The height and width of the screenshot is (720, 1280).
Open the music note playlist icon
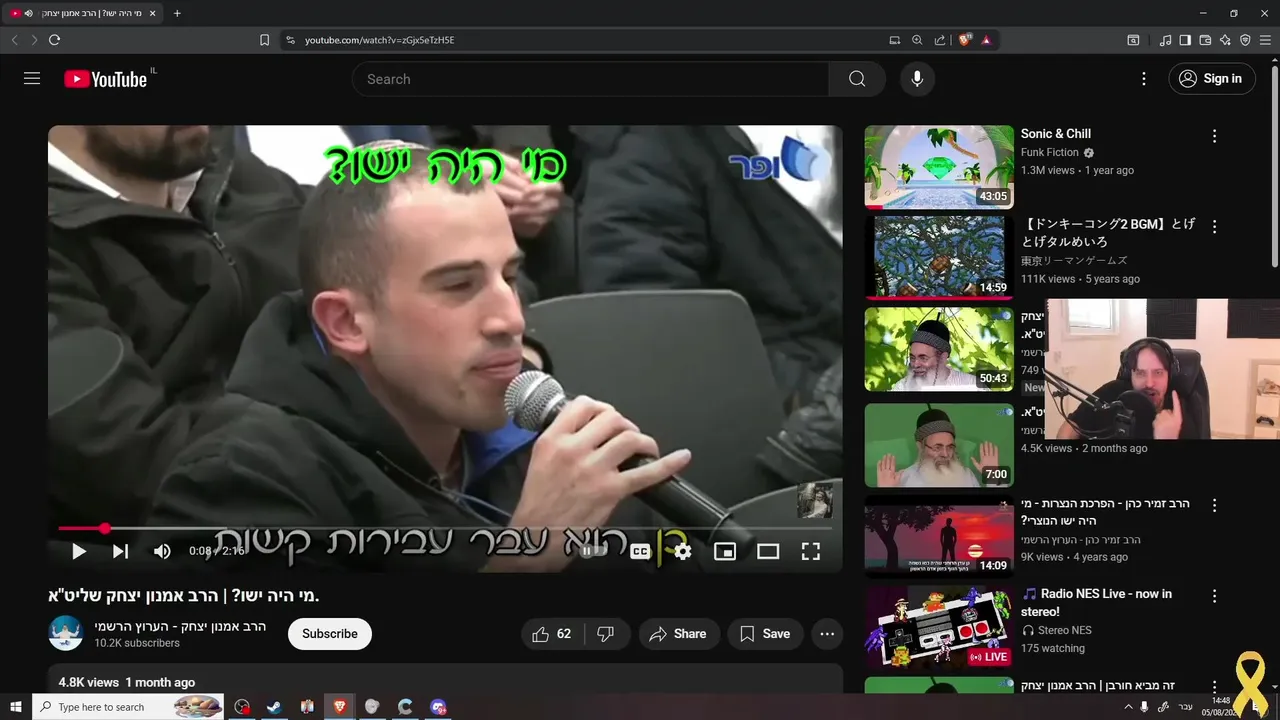point(1165,40)
